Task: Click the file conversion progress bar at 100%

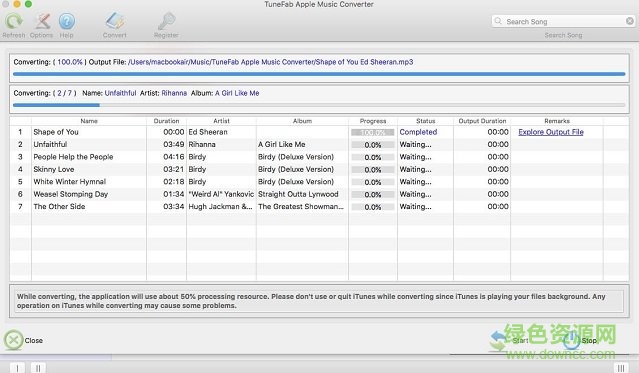Action: (x=319, y=74)
